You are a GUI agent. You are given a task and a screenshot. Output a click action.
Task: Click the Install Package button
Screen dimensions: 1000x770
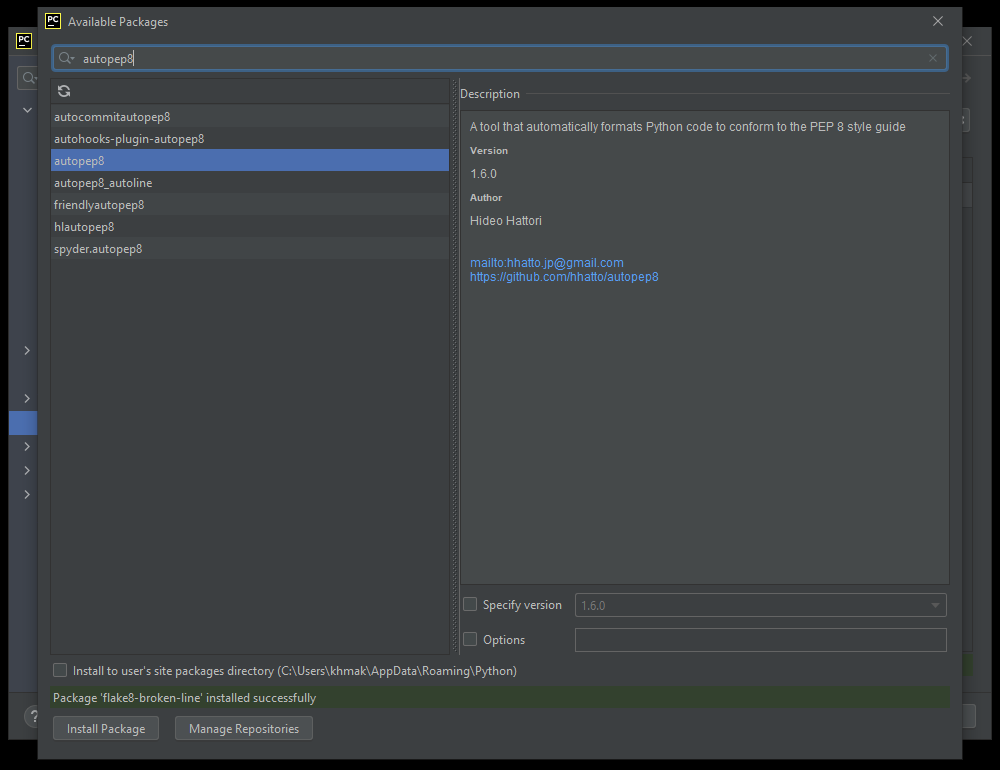pos(106,729)
